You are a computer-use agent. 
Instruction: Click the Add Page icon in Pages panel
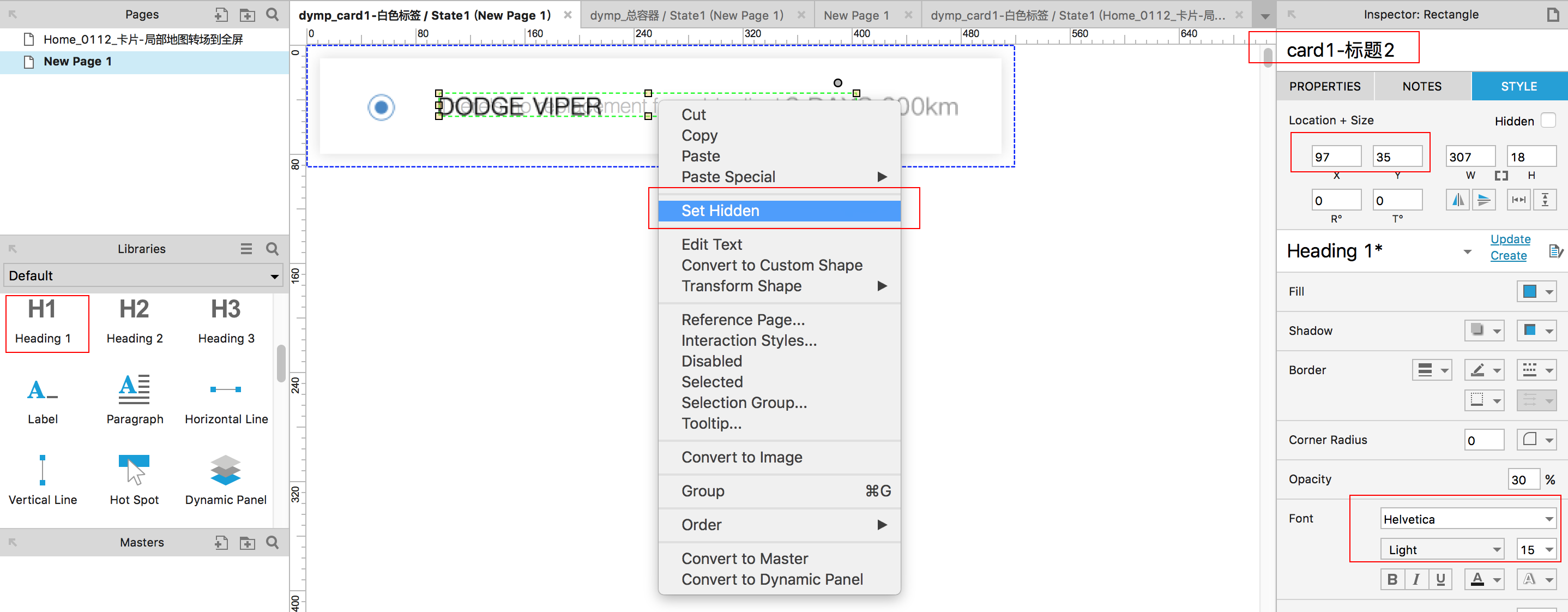coord(221,15)
